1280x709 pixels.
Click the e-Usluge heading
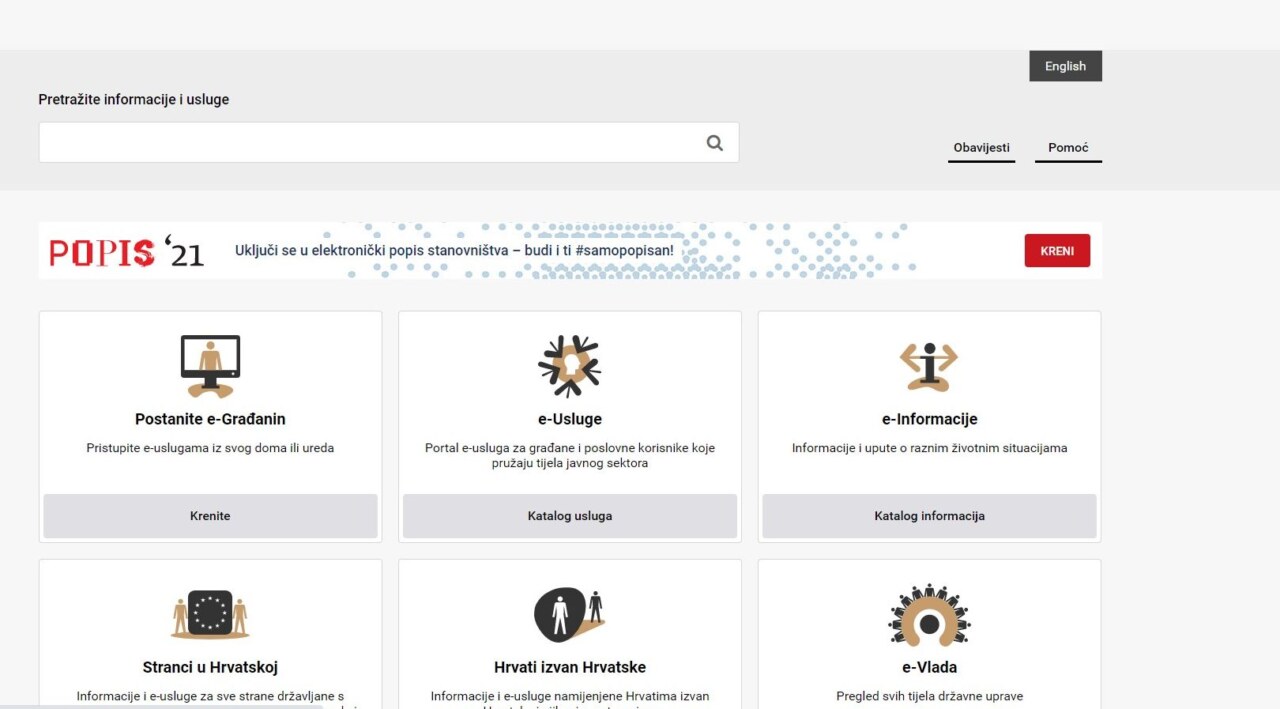pyautogui.click(x=570, y=419)
